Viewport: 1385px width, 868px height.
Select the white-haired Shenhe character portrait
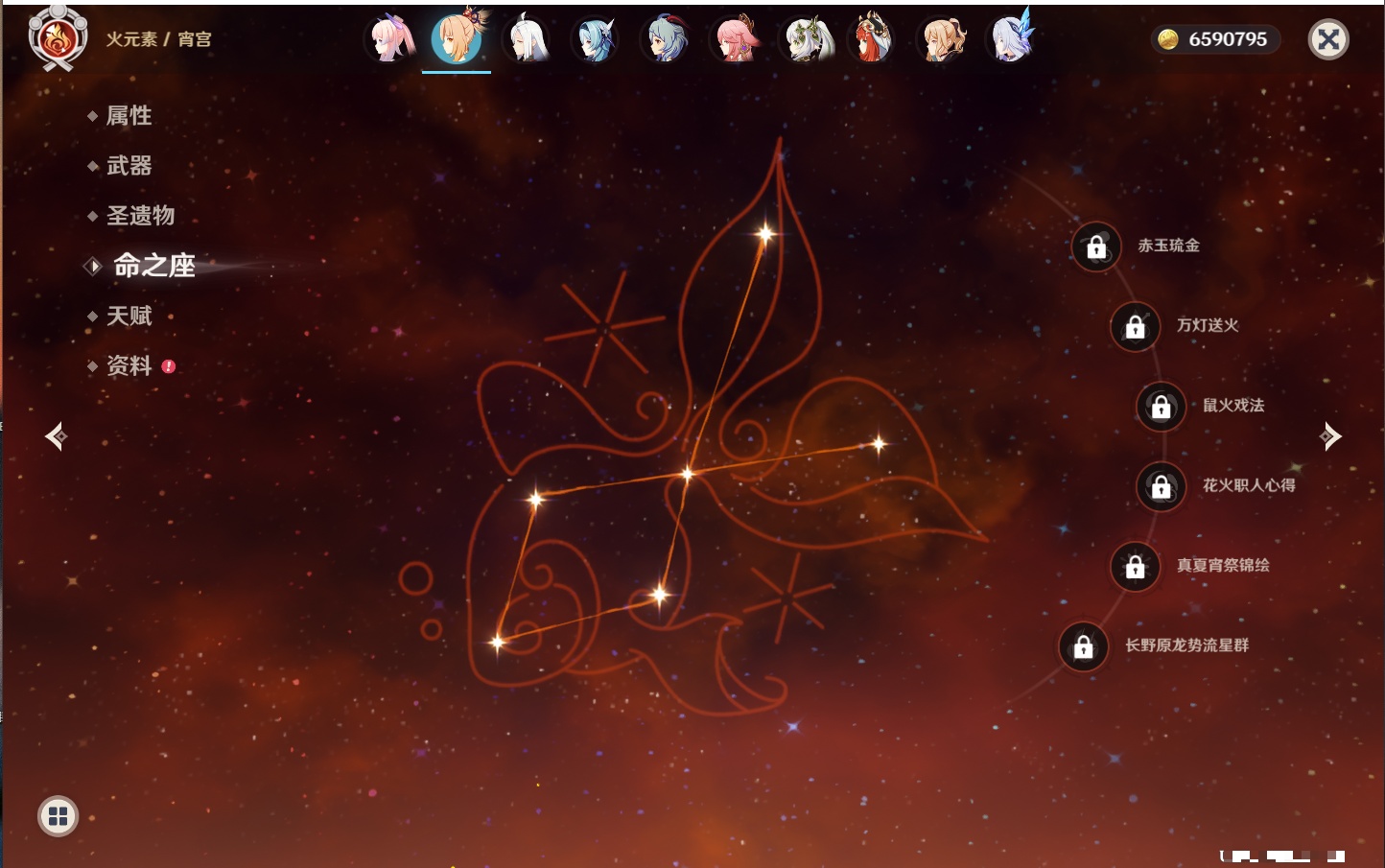pos(527,40)
